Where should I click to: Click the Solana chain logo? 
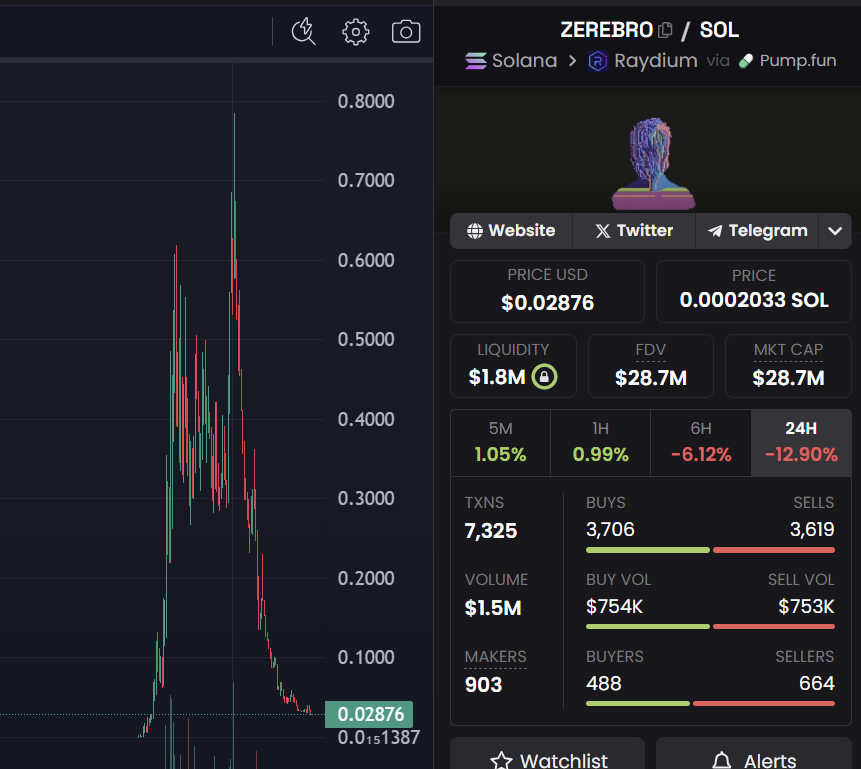[476, 60]
